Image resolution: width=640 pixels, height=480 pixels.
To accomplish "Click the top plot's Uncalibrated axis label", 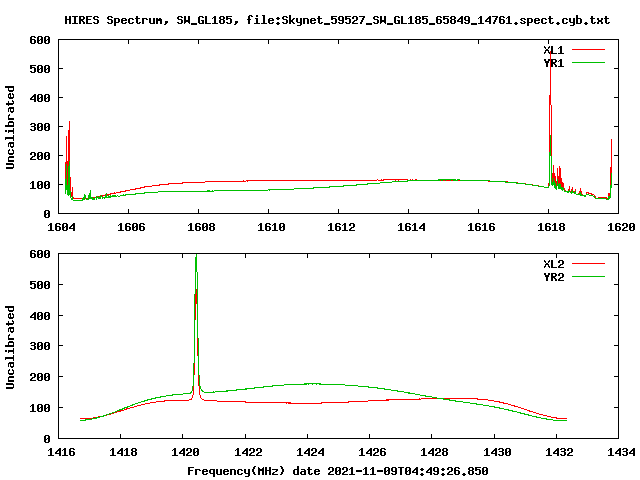I will click(x=10, y=127).
